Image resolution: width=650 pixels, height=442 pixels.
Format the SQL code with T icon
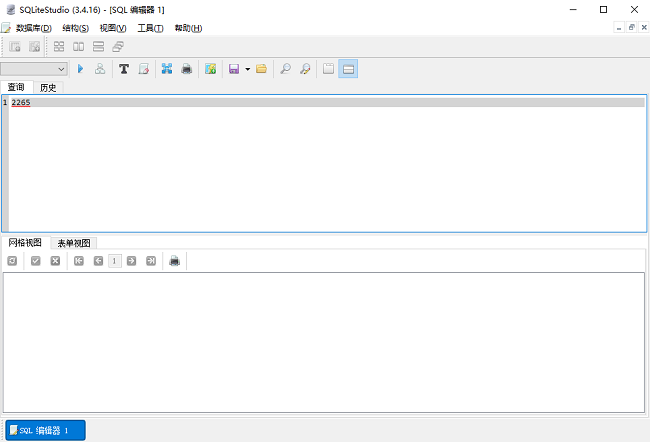[124, 69]
